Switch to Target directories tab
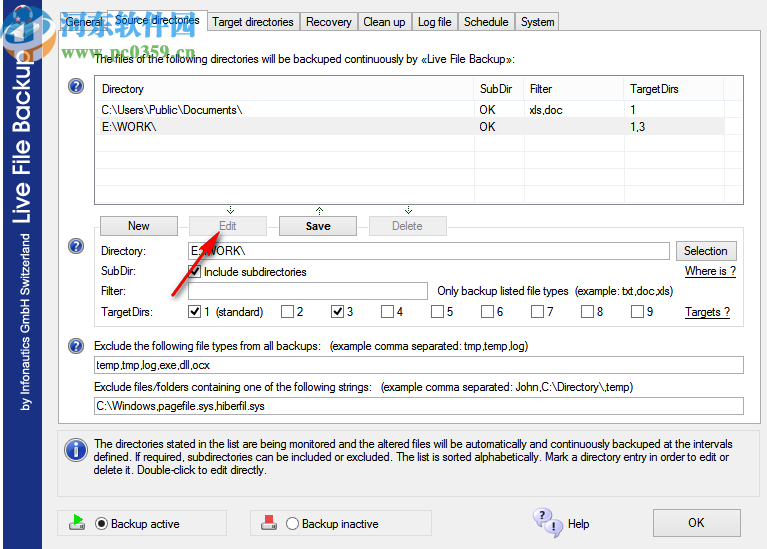767x549 pixels. [253, 22]
